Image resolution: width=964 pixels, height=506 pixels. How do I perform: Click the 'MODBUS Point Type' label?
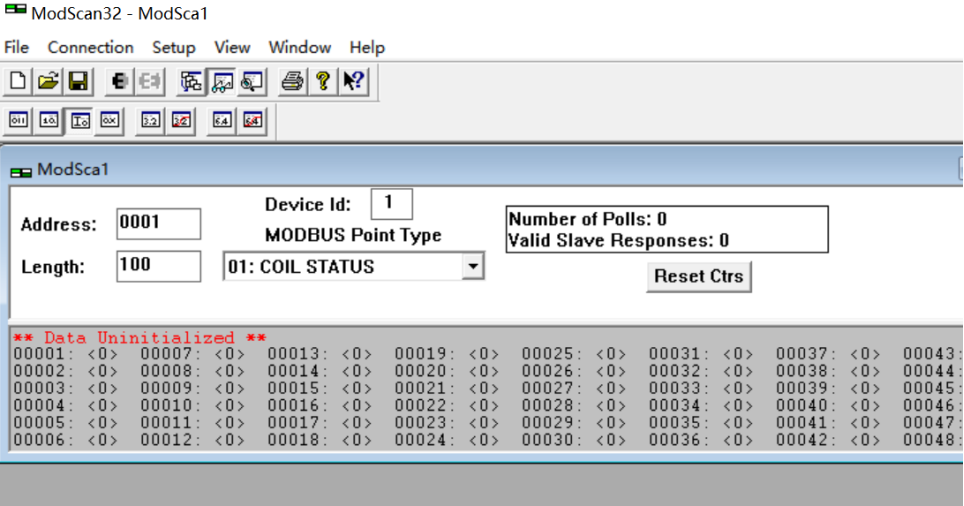(x=353, y=235)
